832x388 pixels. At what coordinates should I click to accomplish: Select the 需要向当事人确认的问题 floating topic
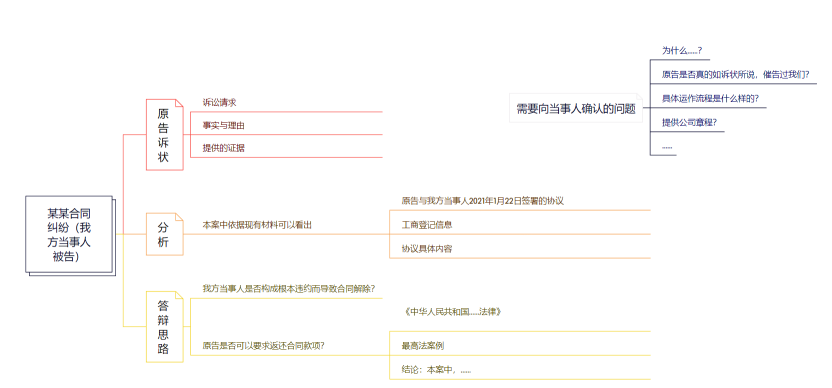click(576, 108)
